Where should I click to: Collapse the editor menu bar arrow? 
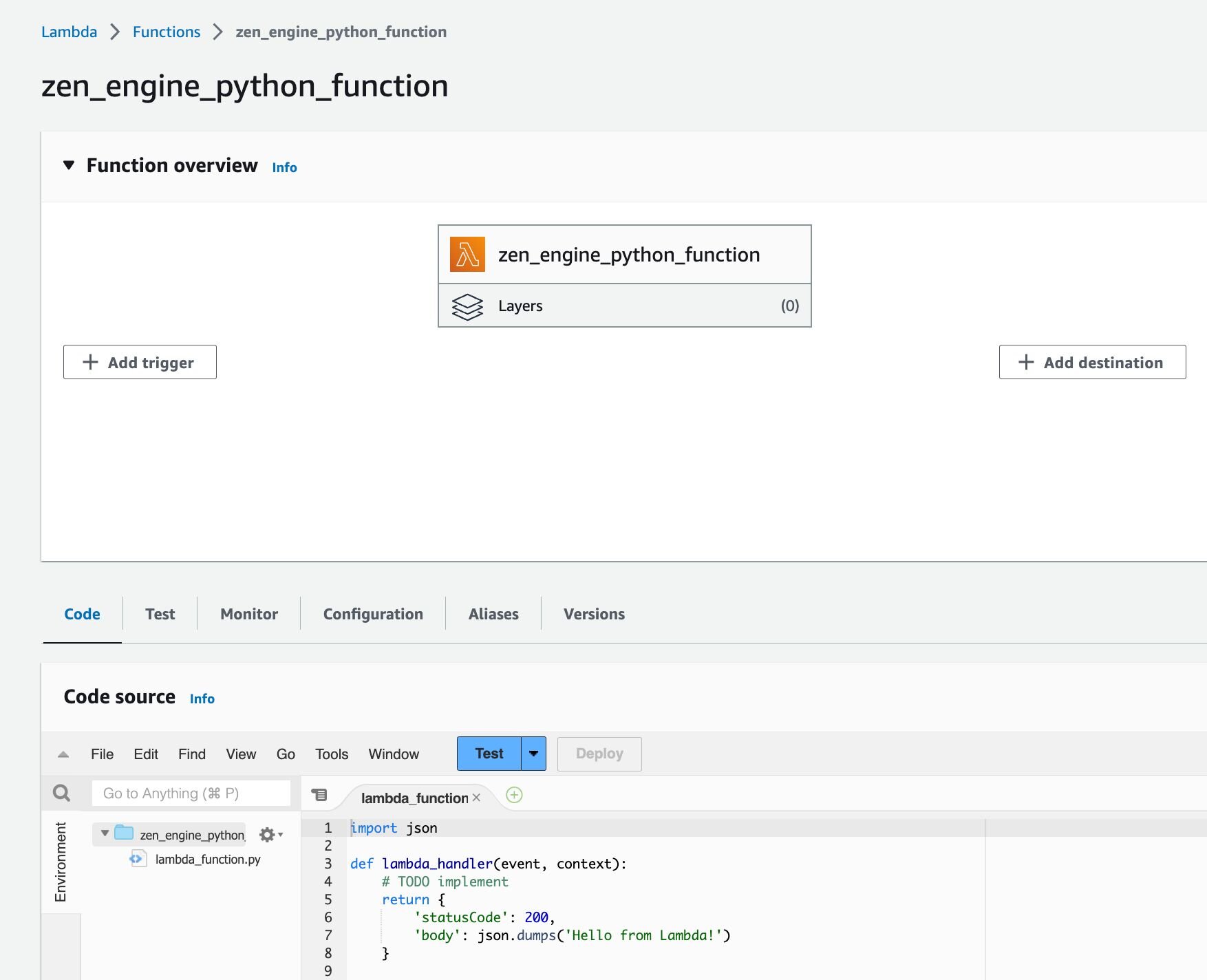point(63,754)
